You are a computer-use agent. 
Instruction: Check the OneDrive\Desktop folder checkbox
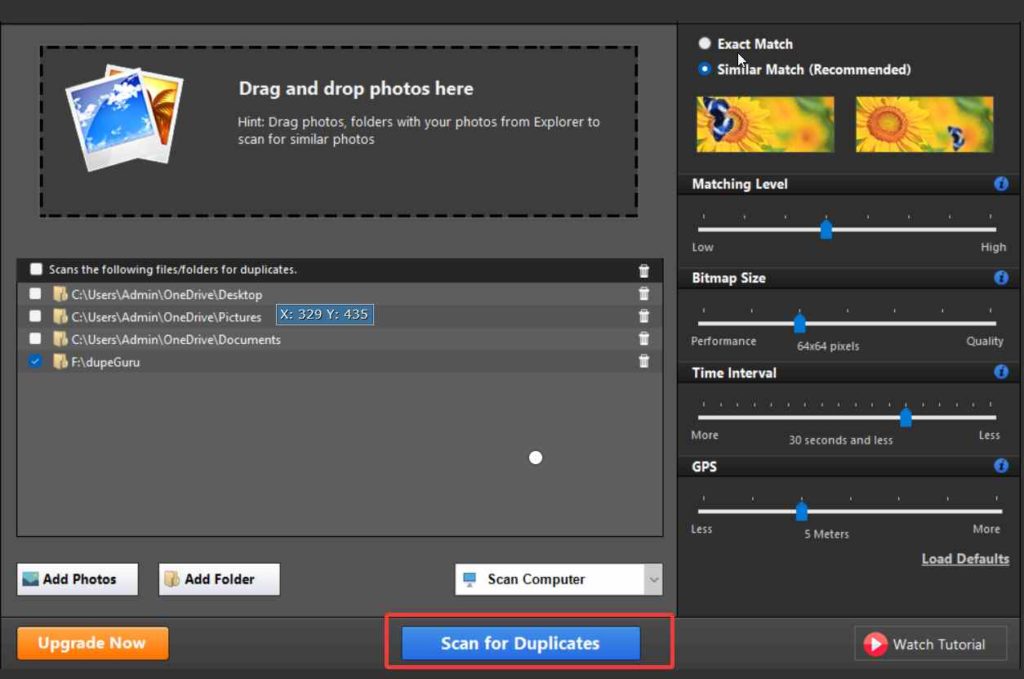point(35,294)
